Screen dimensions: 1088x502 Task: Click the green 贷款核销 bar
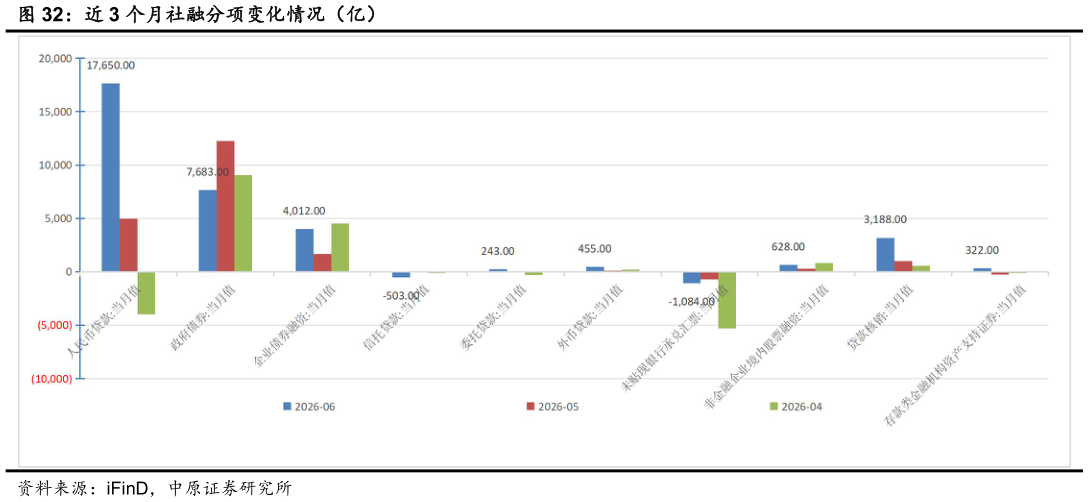(921, 269)
